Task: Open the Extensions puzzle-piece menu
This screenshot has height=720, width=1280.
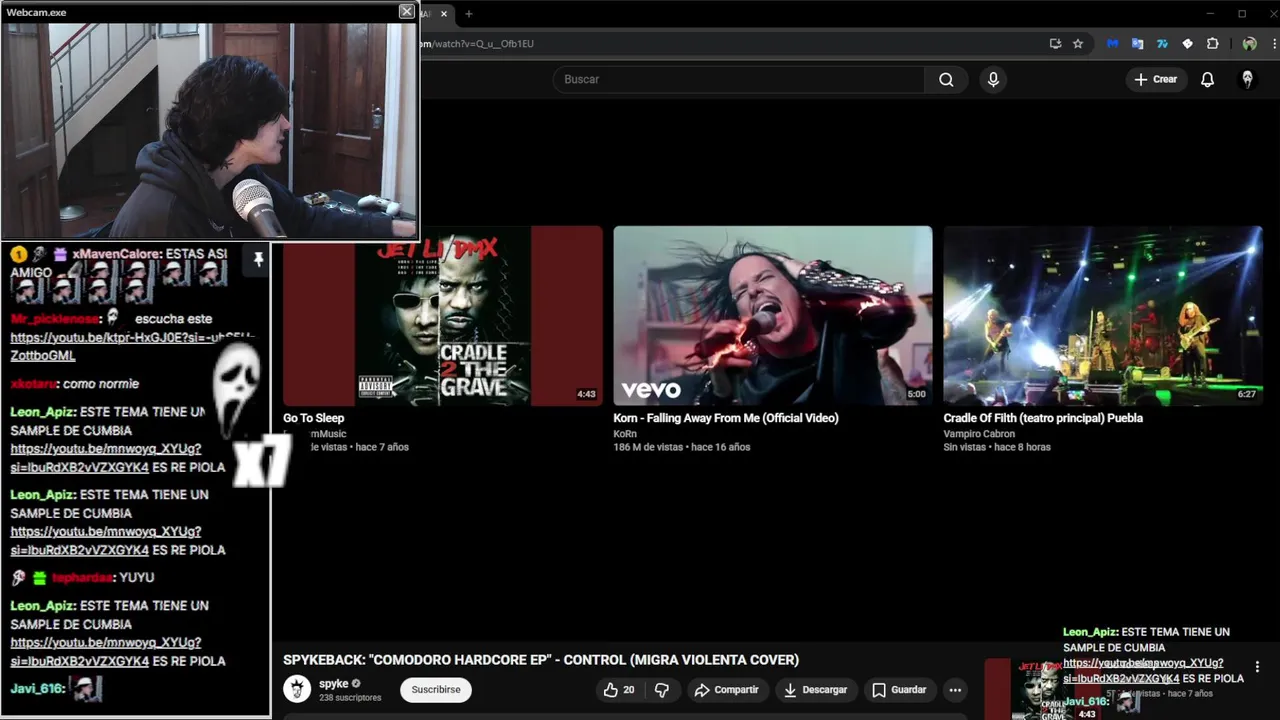Action: pyautogui.click(x=1213, y=44)
